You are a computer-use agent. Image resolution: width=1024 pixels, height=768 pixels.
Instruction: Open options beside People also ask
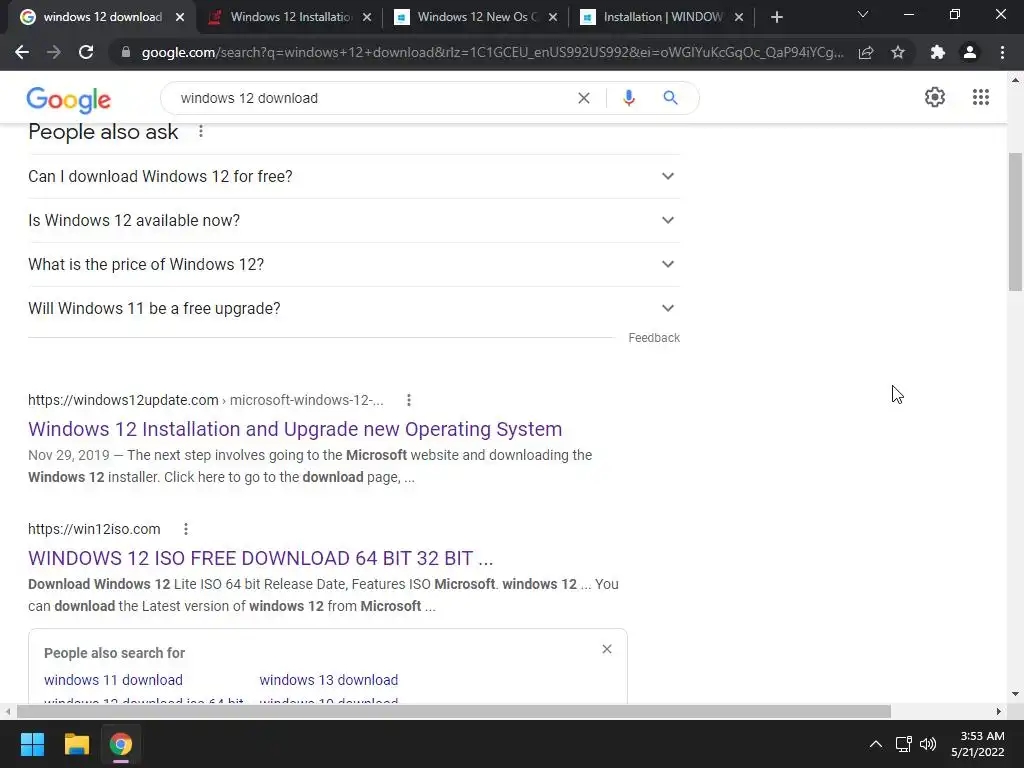click(x=200, y=131)
